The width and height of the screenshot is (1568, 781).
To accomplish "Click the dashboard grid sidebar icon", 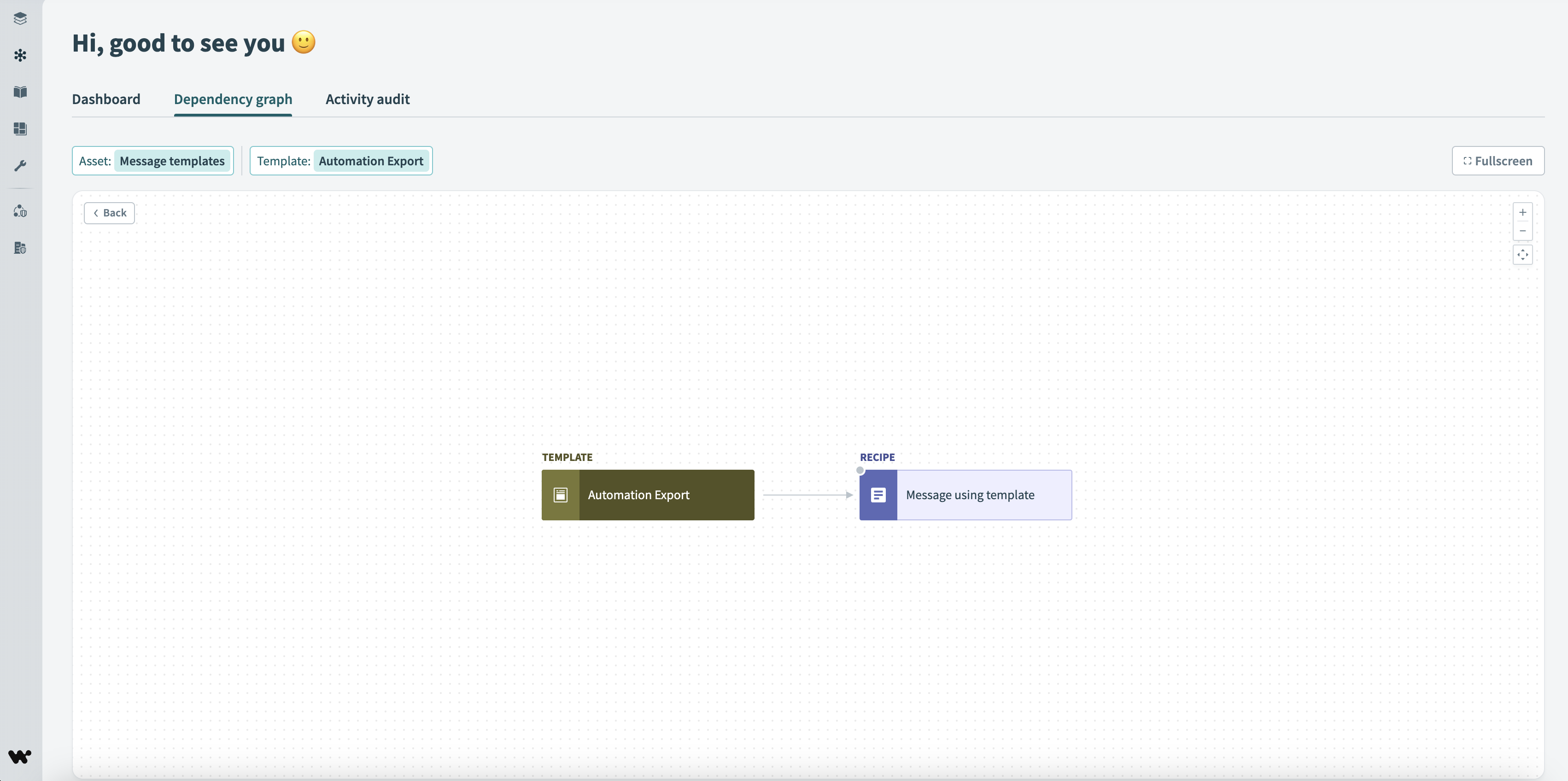I will coord(20,128).
